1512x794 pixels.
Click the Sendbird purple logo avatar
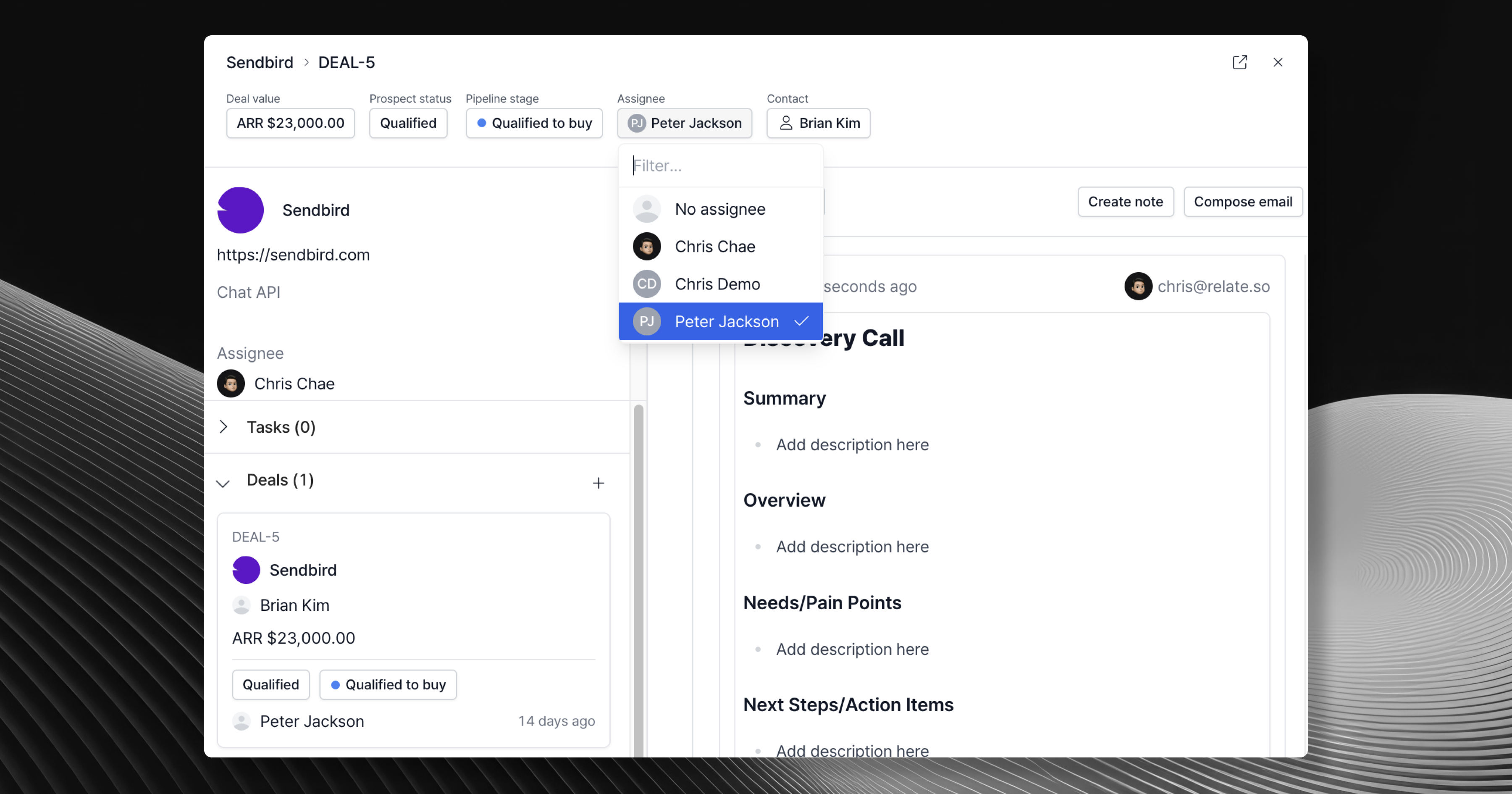pos(240,210)
